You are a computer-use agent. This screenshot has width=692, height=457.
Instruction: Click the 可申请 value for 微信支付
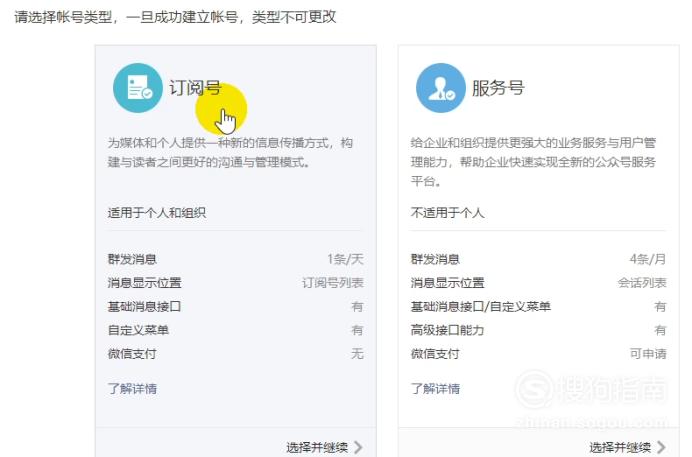(x=648, y=353)
